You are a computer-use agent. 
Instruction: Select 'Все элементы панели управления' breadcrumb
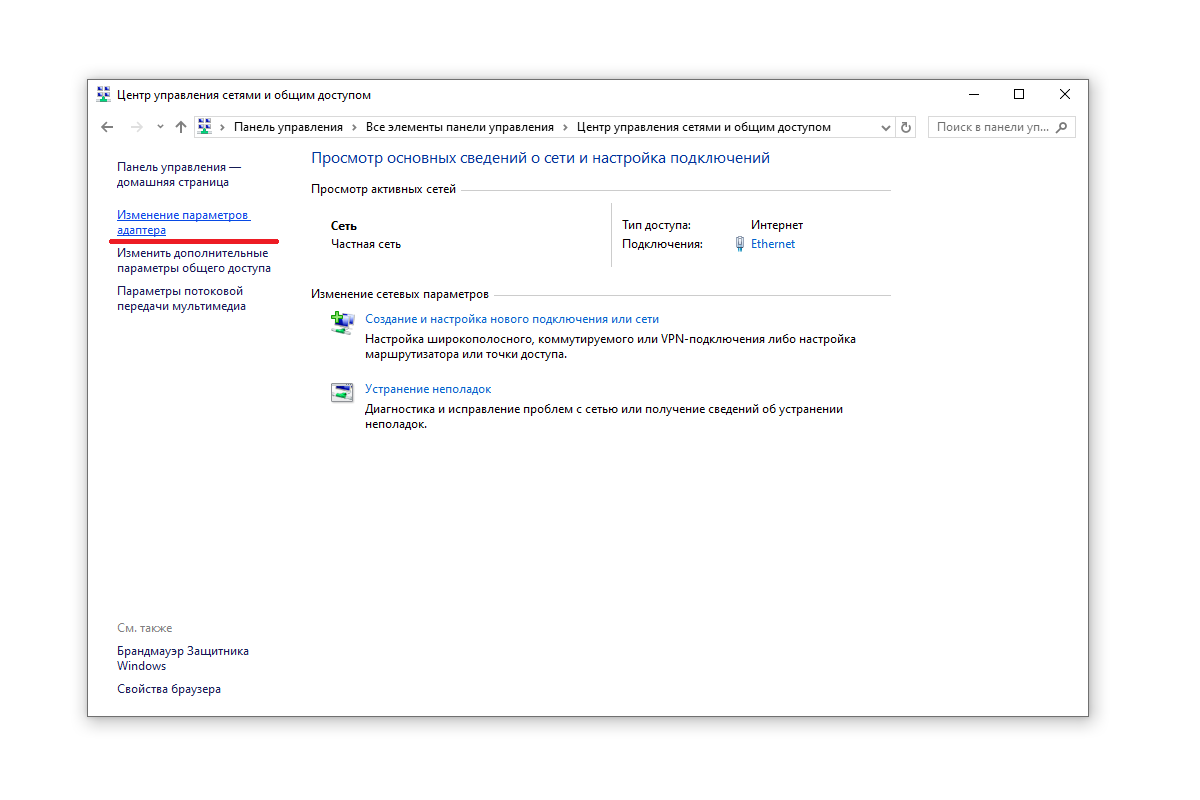click(x=460, y=127)
